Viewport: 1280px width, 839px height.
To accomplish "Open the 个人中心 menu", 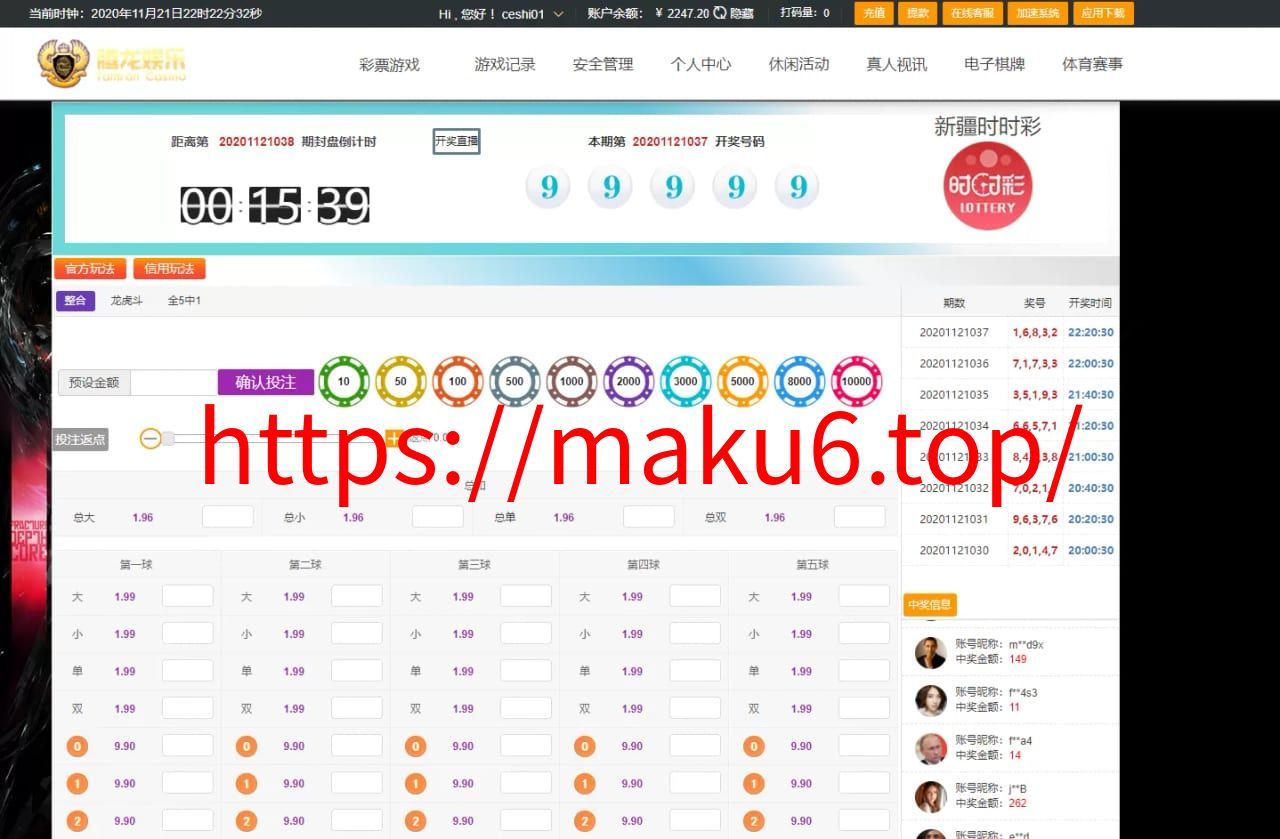I will point(701,64).
